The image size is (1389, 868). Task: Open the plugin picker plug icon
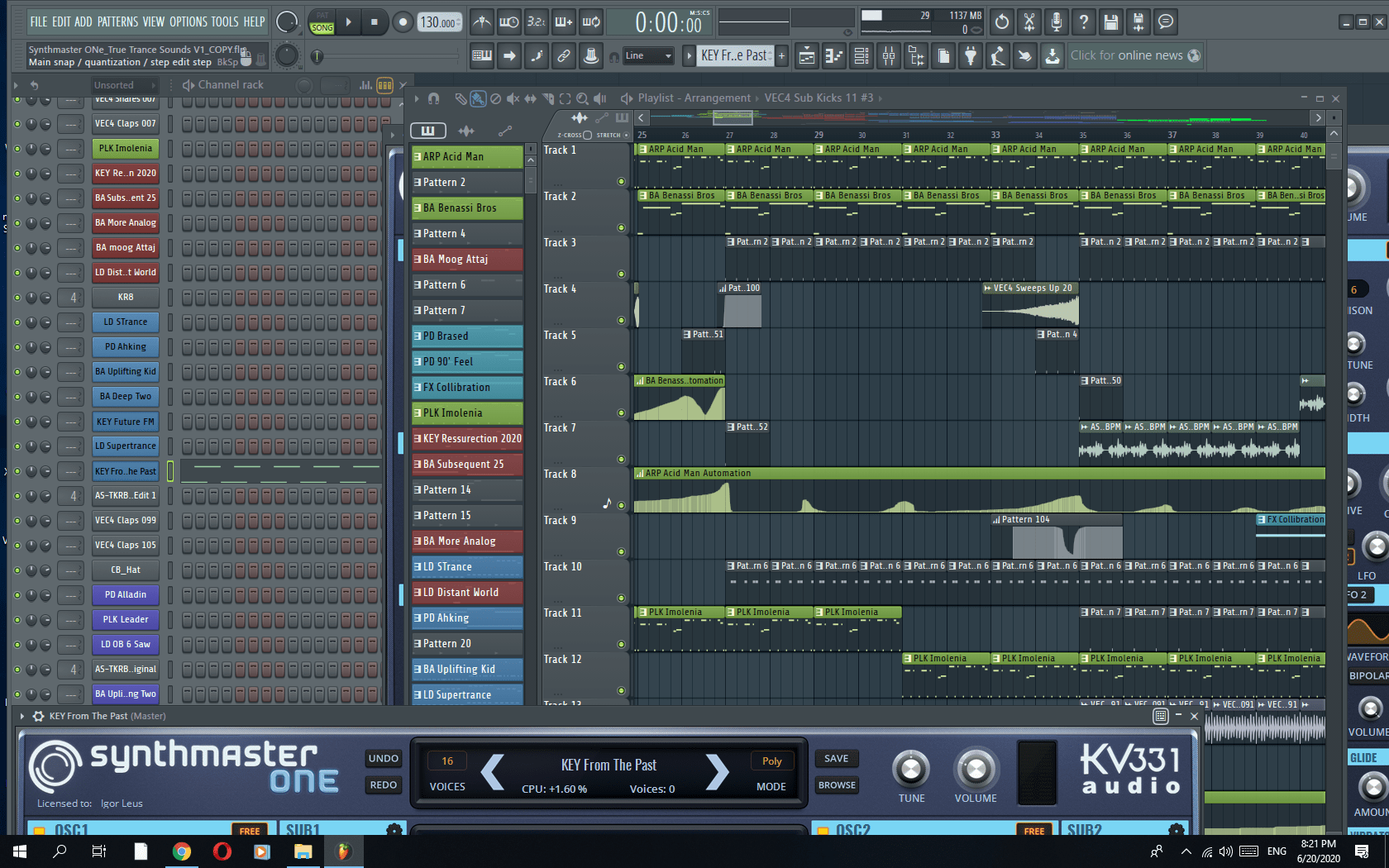point(971,55)
